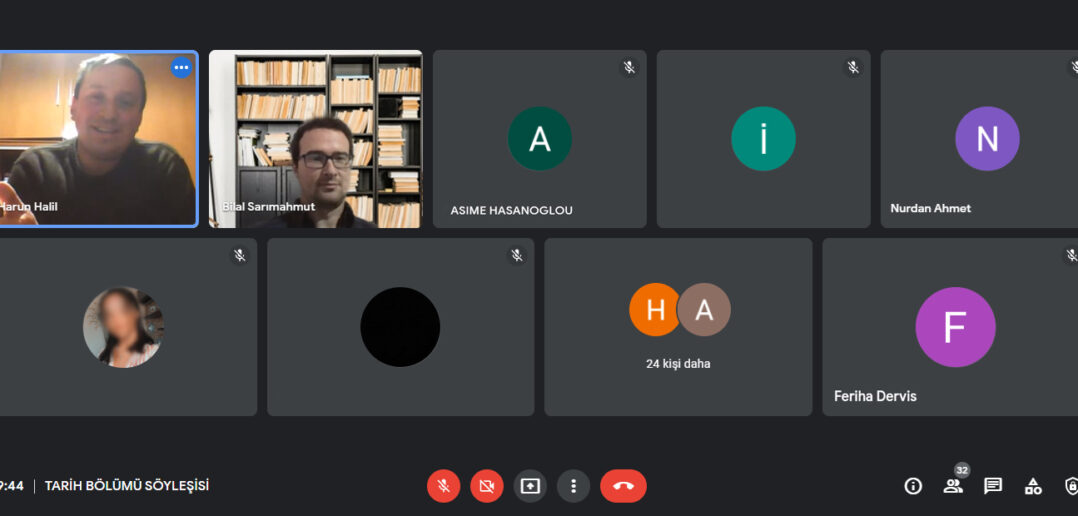
Task: Turn on the camera in the call controls
Action: point(487,486)
